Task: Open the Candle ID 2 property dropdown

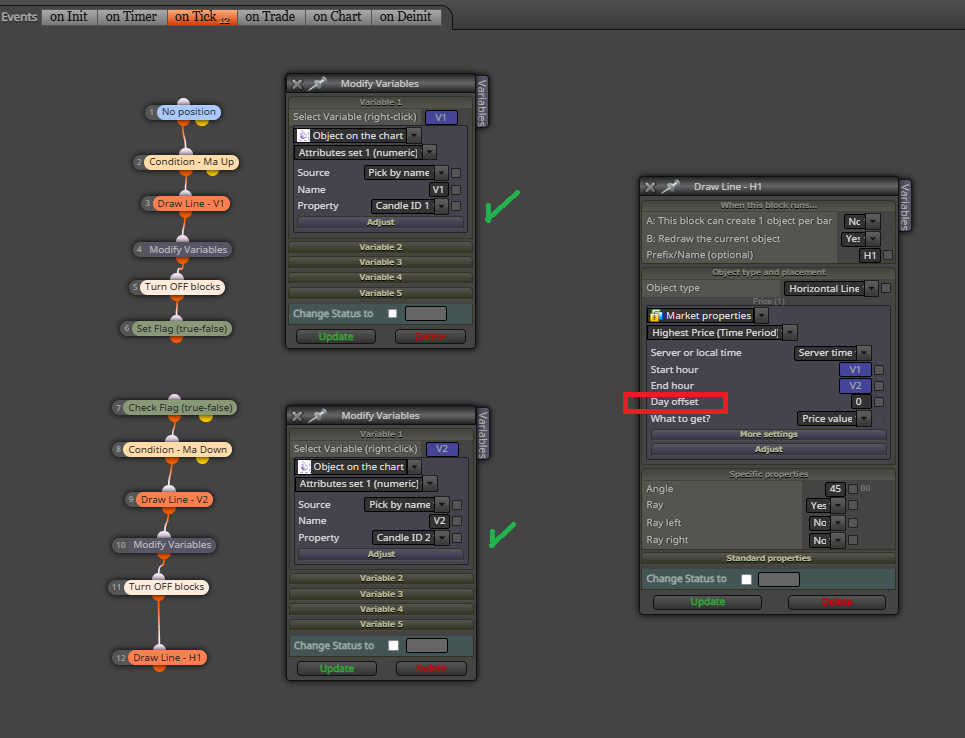Action: [410, 538]
